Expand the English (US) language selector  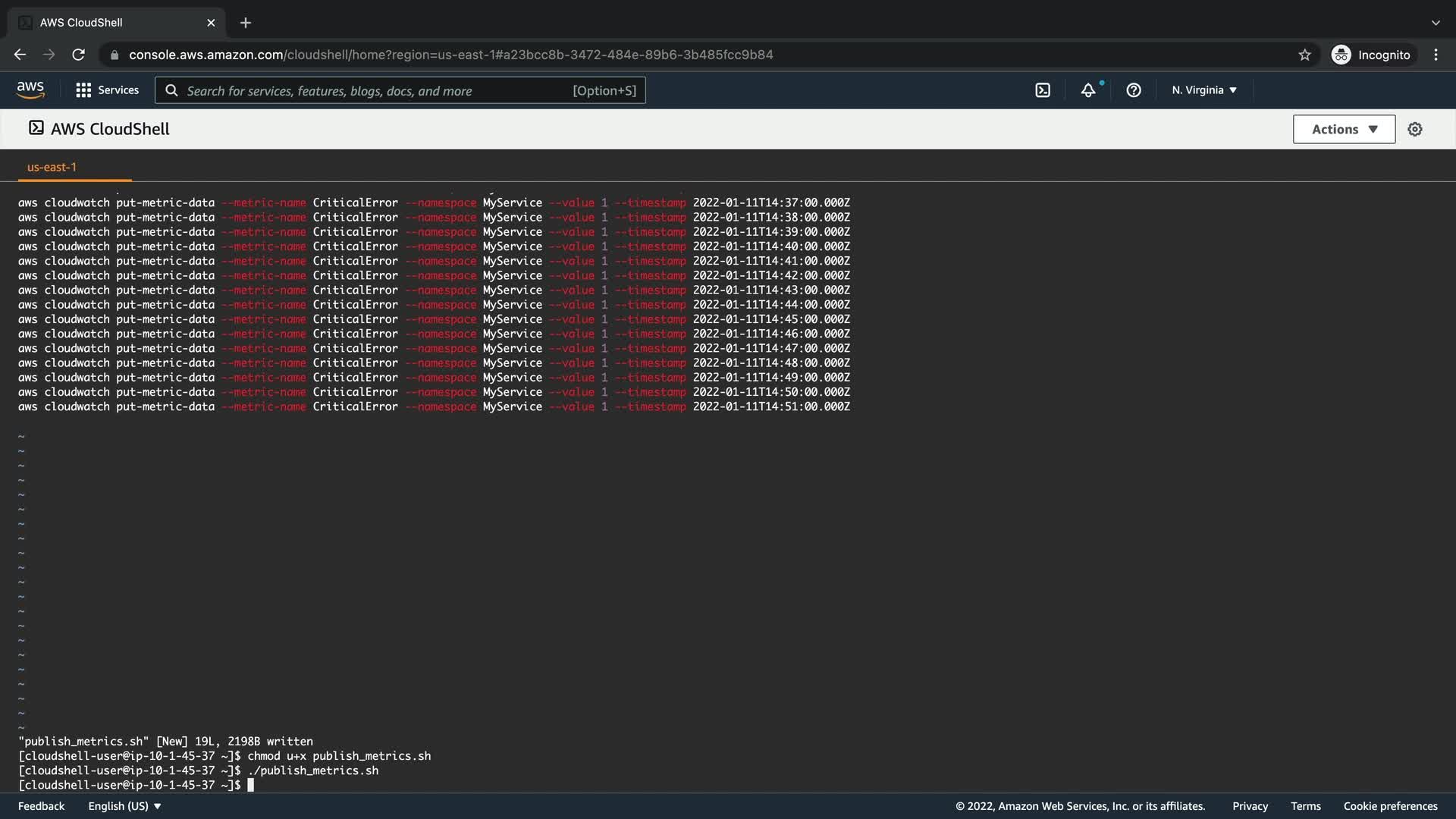(x=124, y=806)
